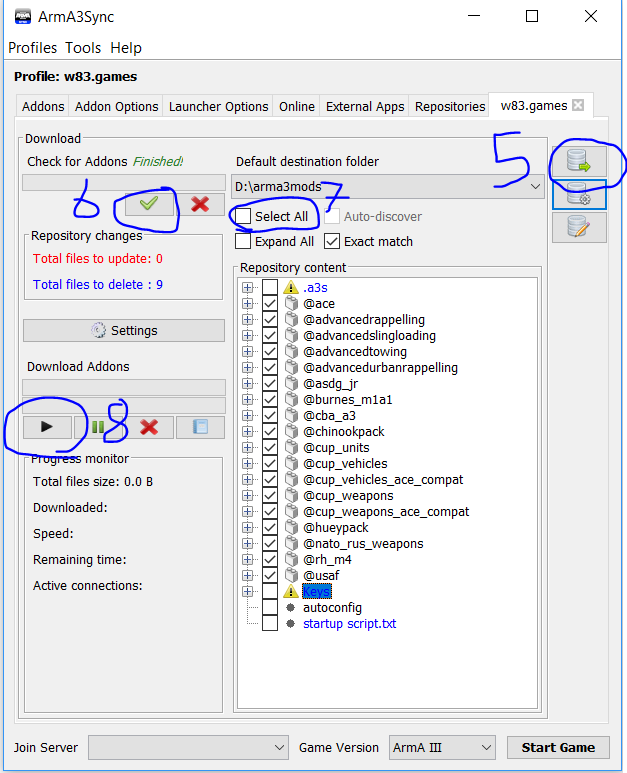Image resolution: width=627 pixels, height=773 pixels.
Task: Click the package icon beside @chinookpack
Action: pyautogui.click(x=292, y=431)
